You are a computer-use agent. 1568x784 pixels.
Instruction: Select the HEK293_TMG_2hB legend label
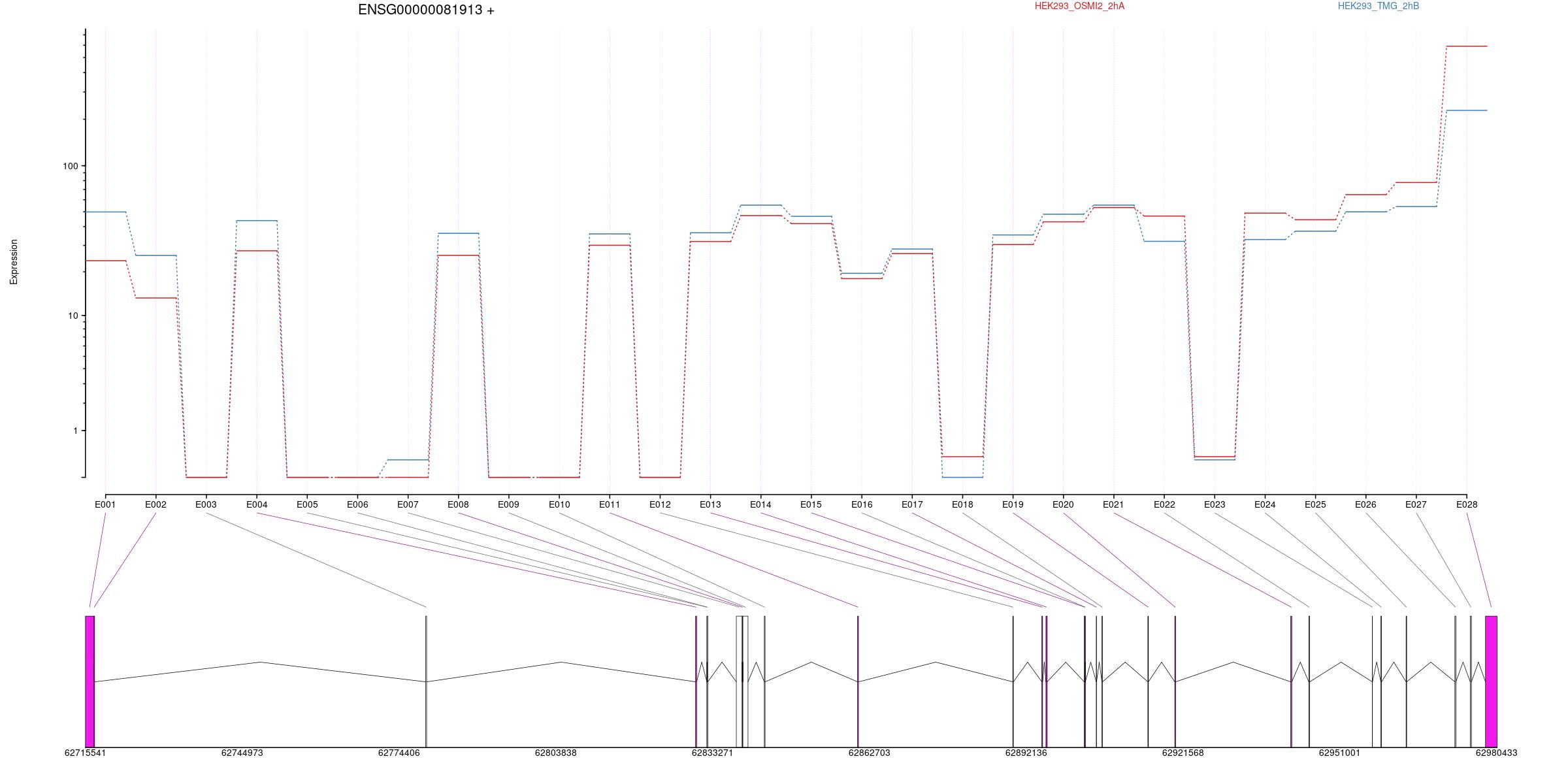(x=1379, y=6)
